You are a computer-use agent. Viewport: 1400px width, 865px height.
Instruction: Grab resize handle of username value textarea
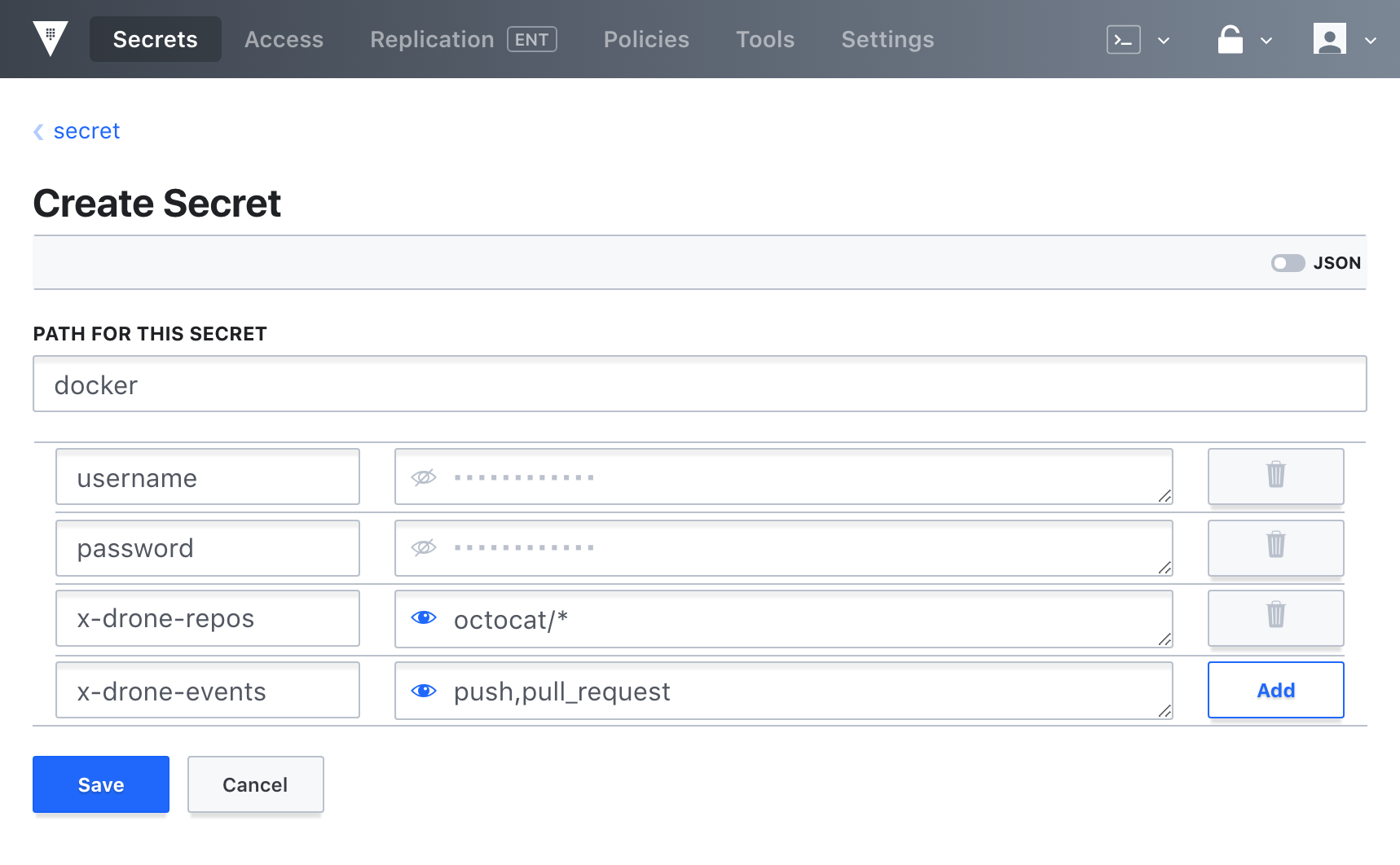[x=1164, y=496]
